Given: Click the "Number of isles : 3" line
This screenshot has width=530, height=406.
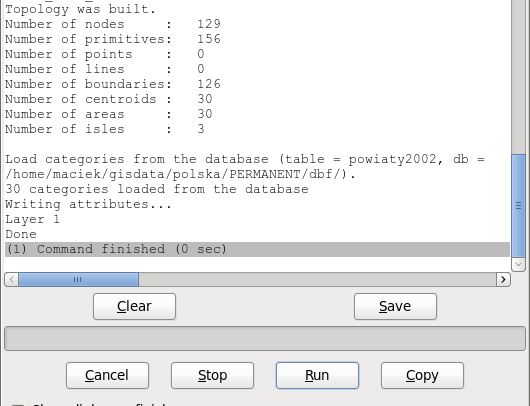Looking at the screenshot, I should [105, 129].
